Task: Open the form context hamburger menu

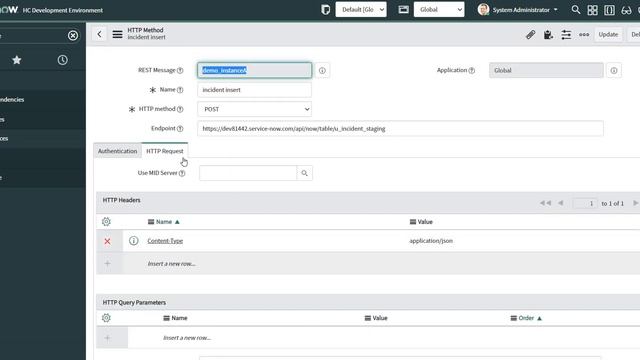Action: pyautogui.click(x=117, y=34)
